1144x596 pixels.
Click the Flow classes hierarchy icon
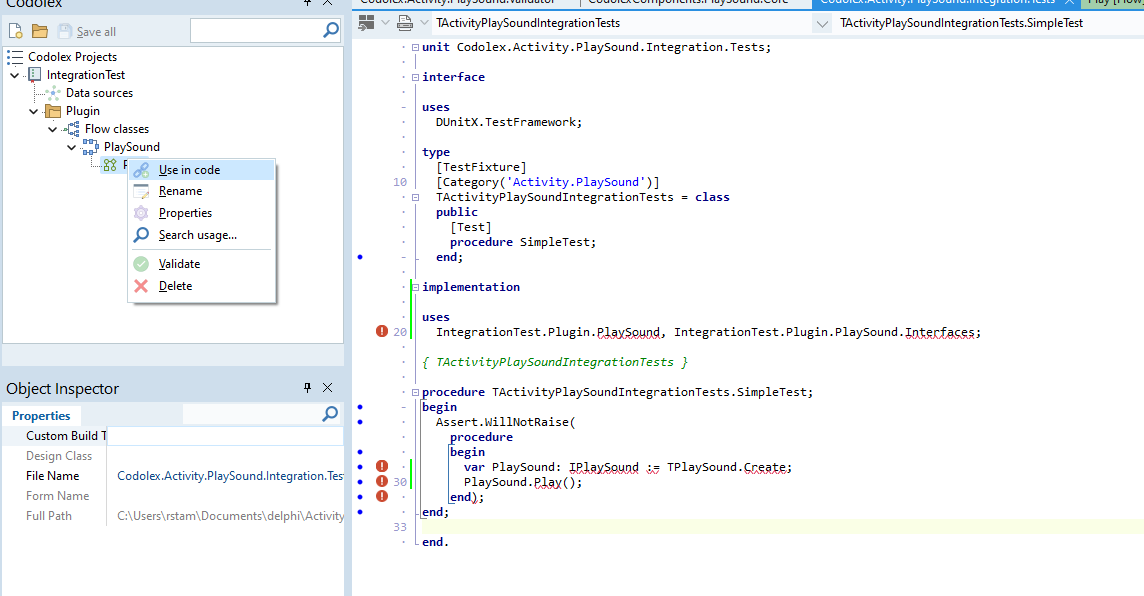pyautogui.click(x=72, y=129)
